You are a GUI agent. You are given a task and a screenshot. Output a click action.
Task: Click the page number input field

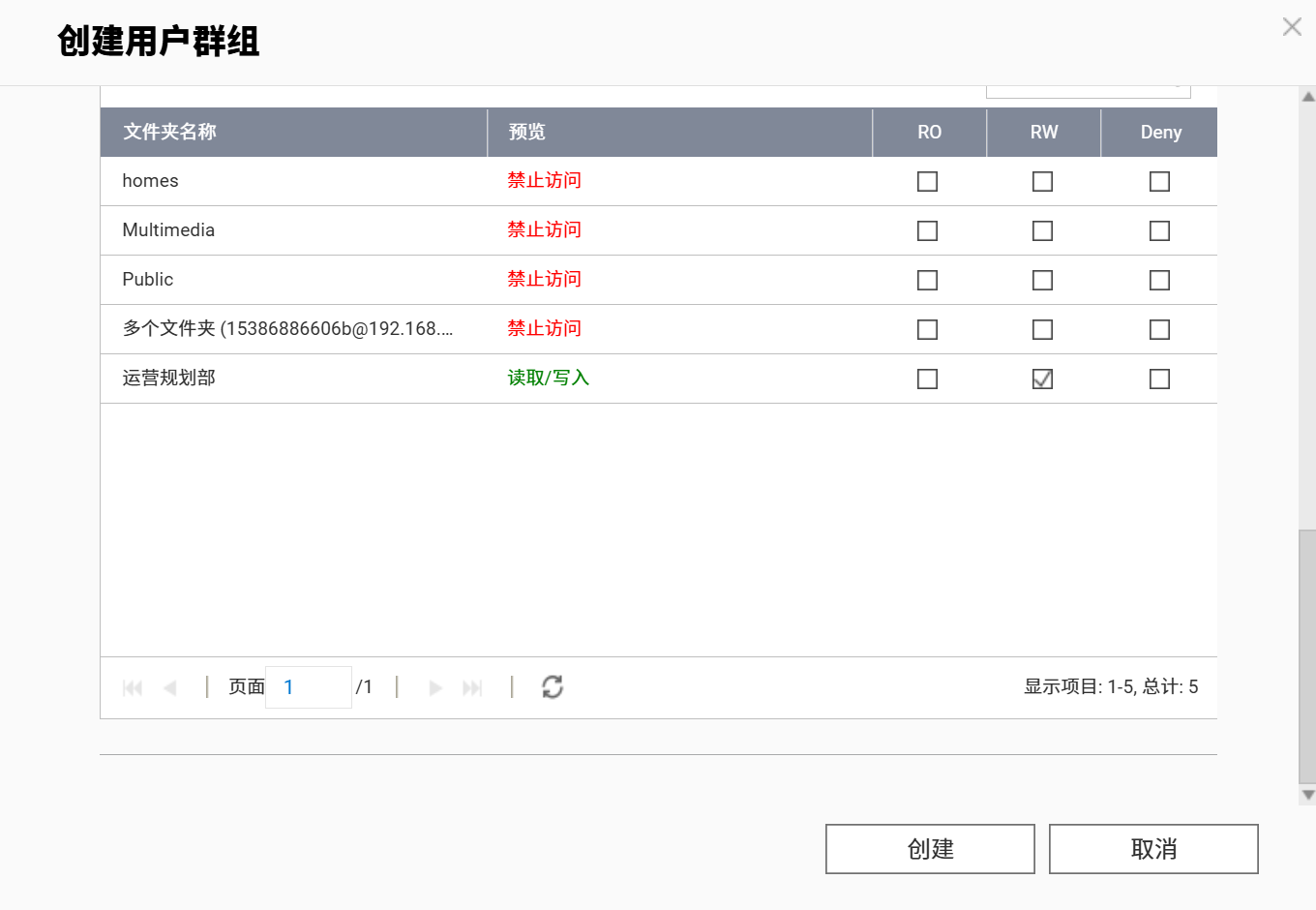click(309, 687)
